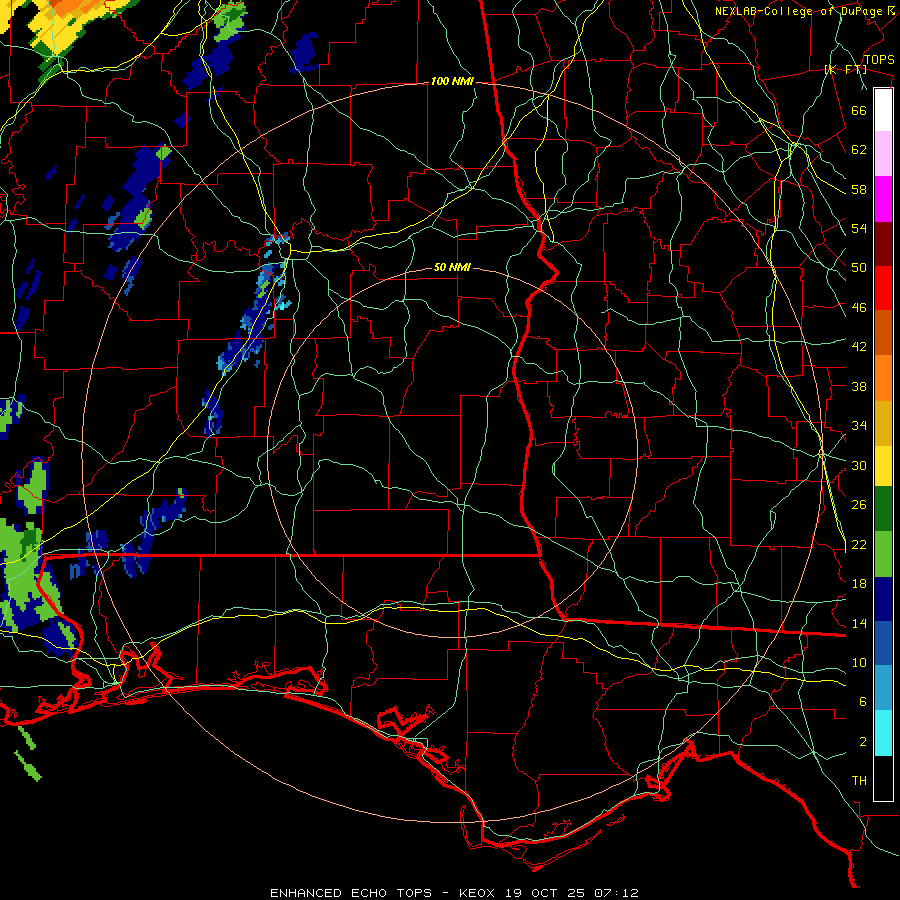Click the "18" legend value
The height and width of the screenshot is (900, 900).
[x=859, y=584]
